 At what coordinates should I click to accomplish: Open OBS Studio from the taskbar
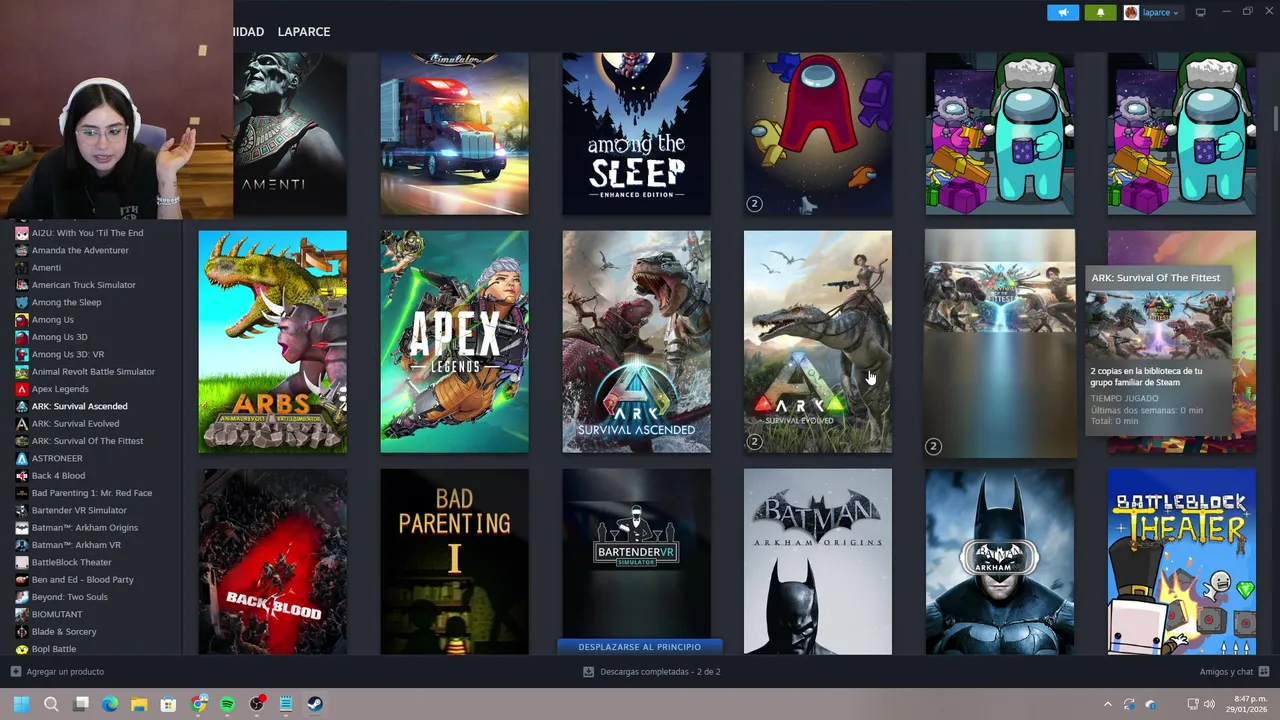(257, 704)
